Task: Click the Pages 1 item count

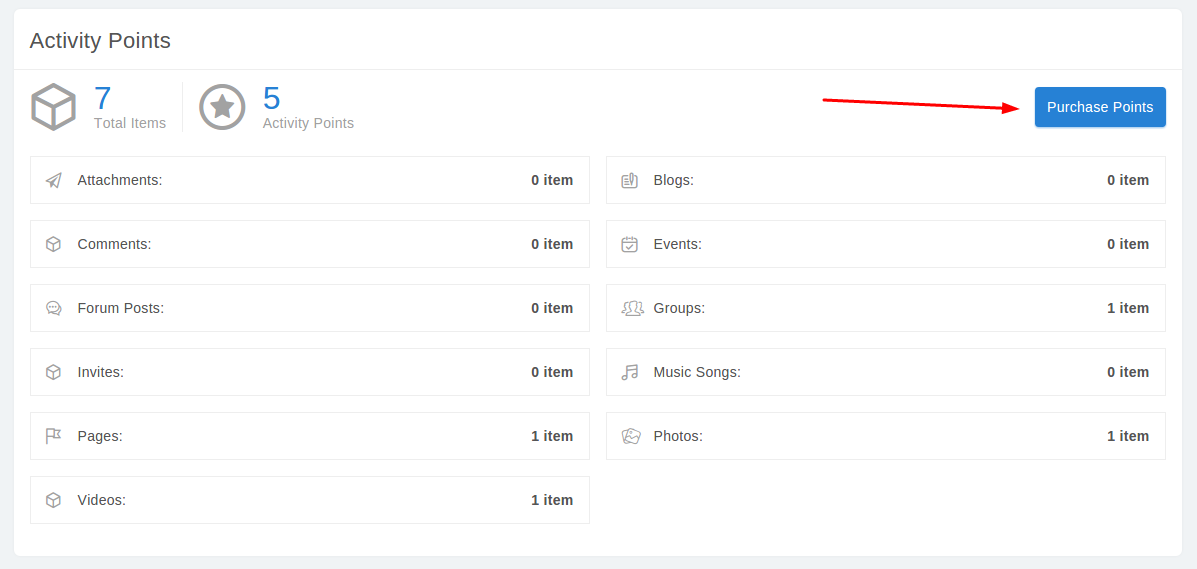Action: (x=552, y=436)
